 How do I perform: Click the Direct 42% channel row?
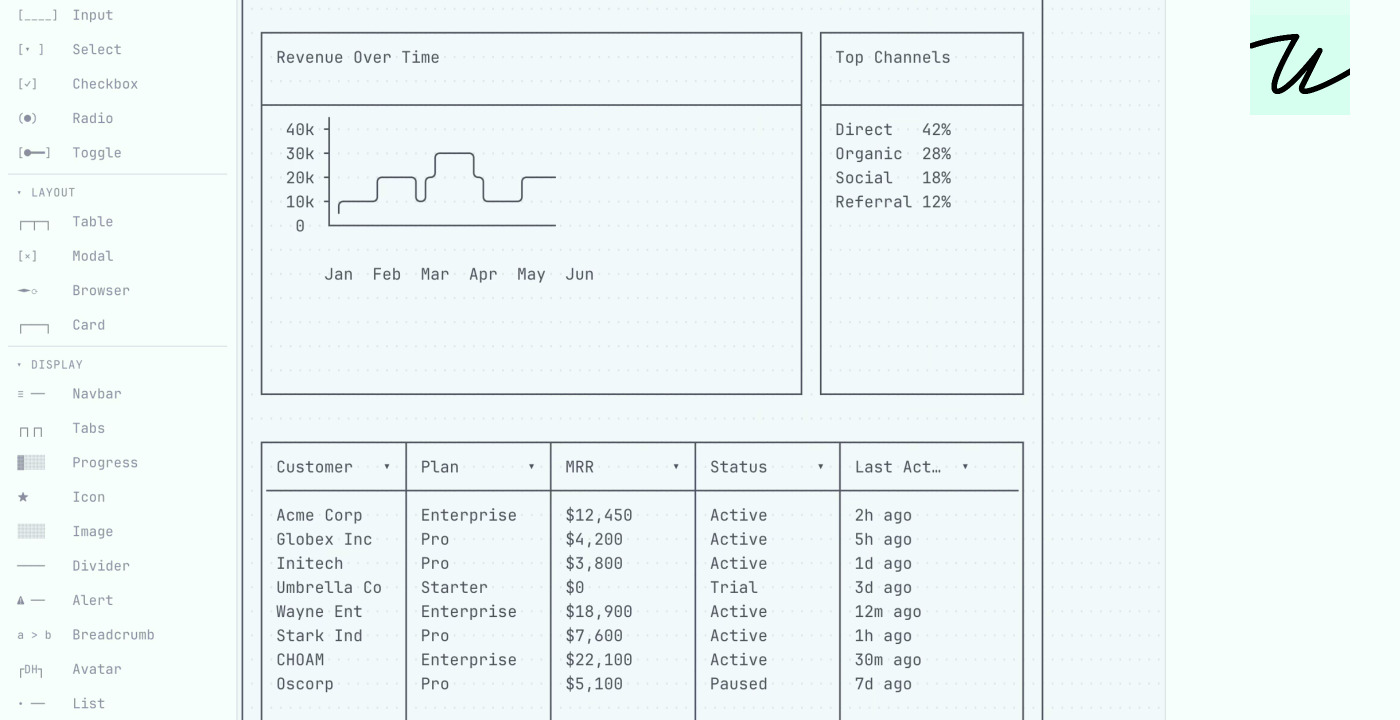click(893, 130)
